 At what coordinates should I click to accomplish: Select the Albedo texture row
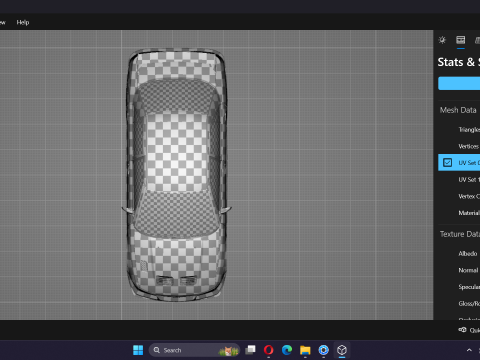click(x=459, y=254)
